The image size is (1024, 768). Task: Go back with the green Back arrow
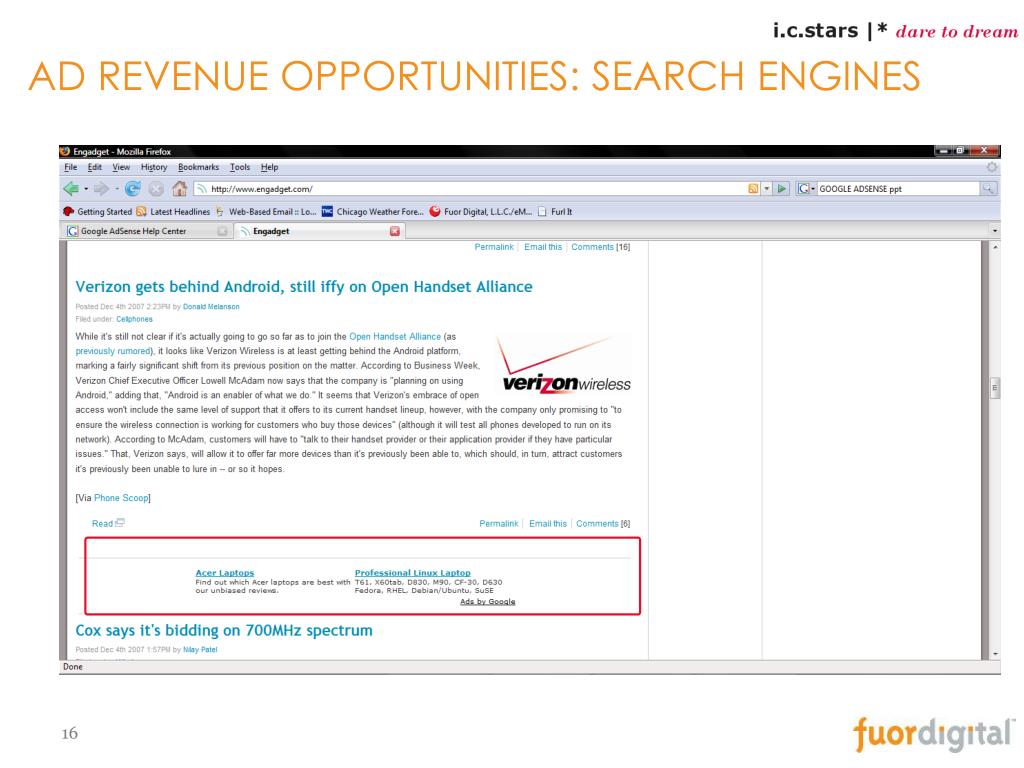pyautogui.click(x=71, y=189)
